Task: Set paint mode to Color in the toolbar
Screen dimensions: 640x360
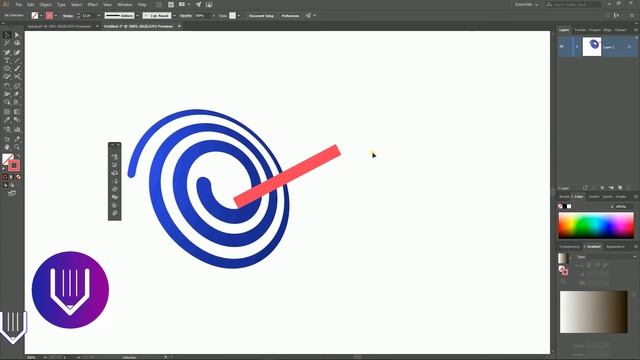Action: click(5, 177)
